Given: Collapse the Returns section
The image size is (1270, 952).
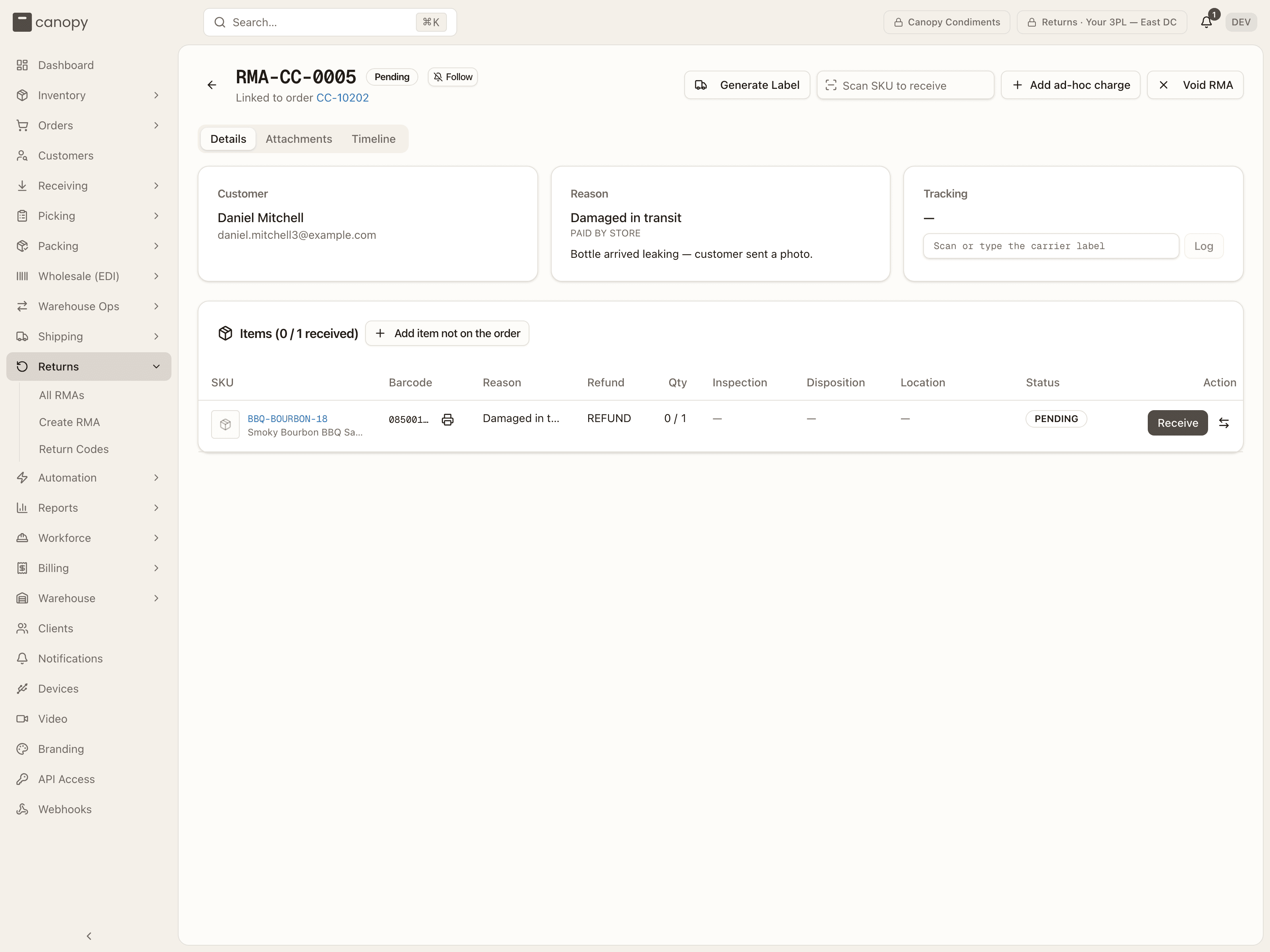Looking at the screenshot, I should [x=89, y=367].
